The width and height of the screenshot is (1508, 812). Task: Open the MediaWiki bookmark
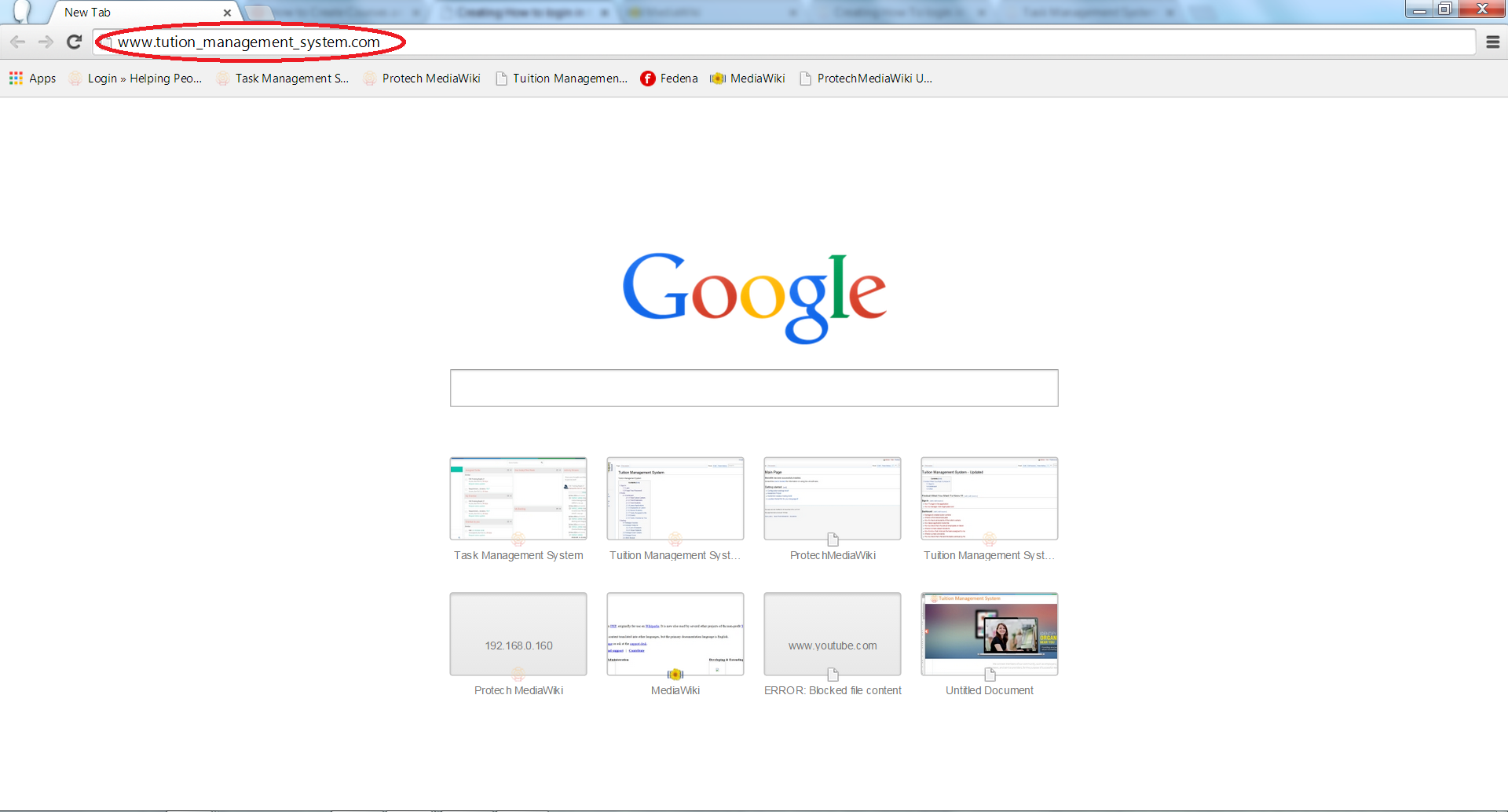click(x=748, y=79)
